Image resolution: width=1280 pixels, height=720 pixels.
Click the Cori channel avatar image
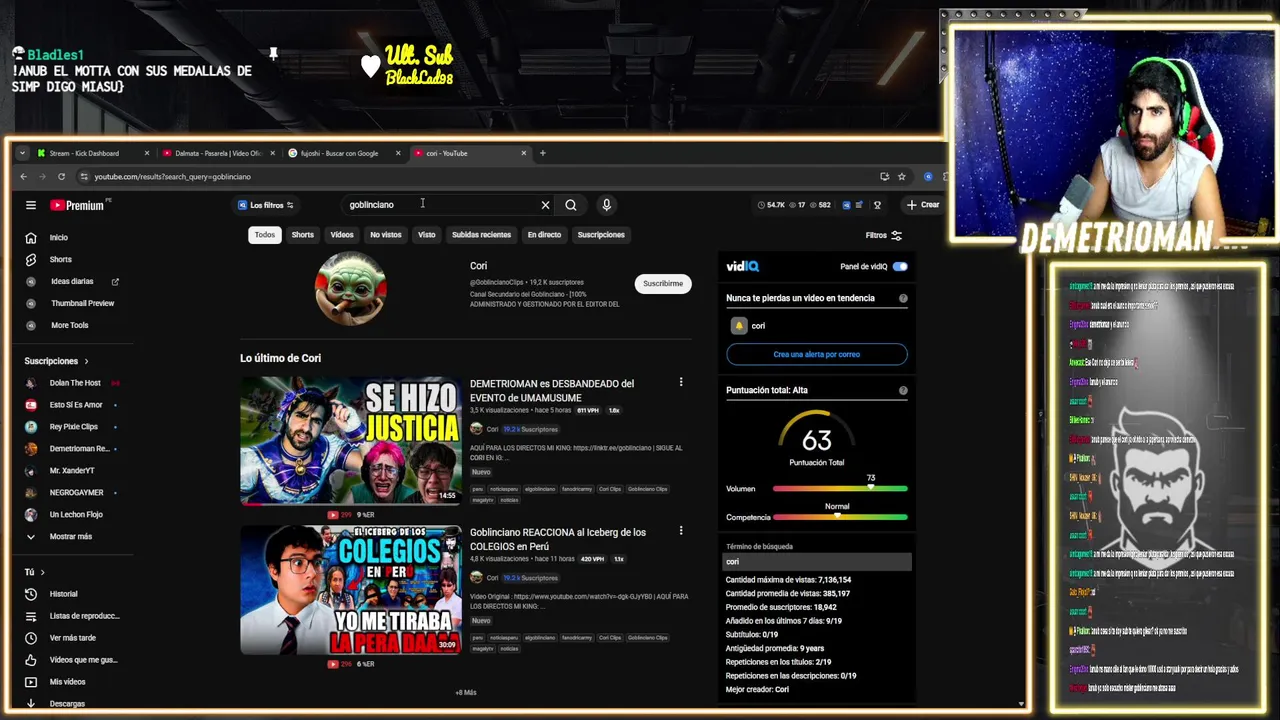(350, 288)
